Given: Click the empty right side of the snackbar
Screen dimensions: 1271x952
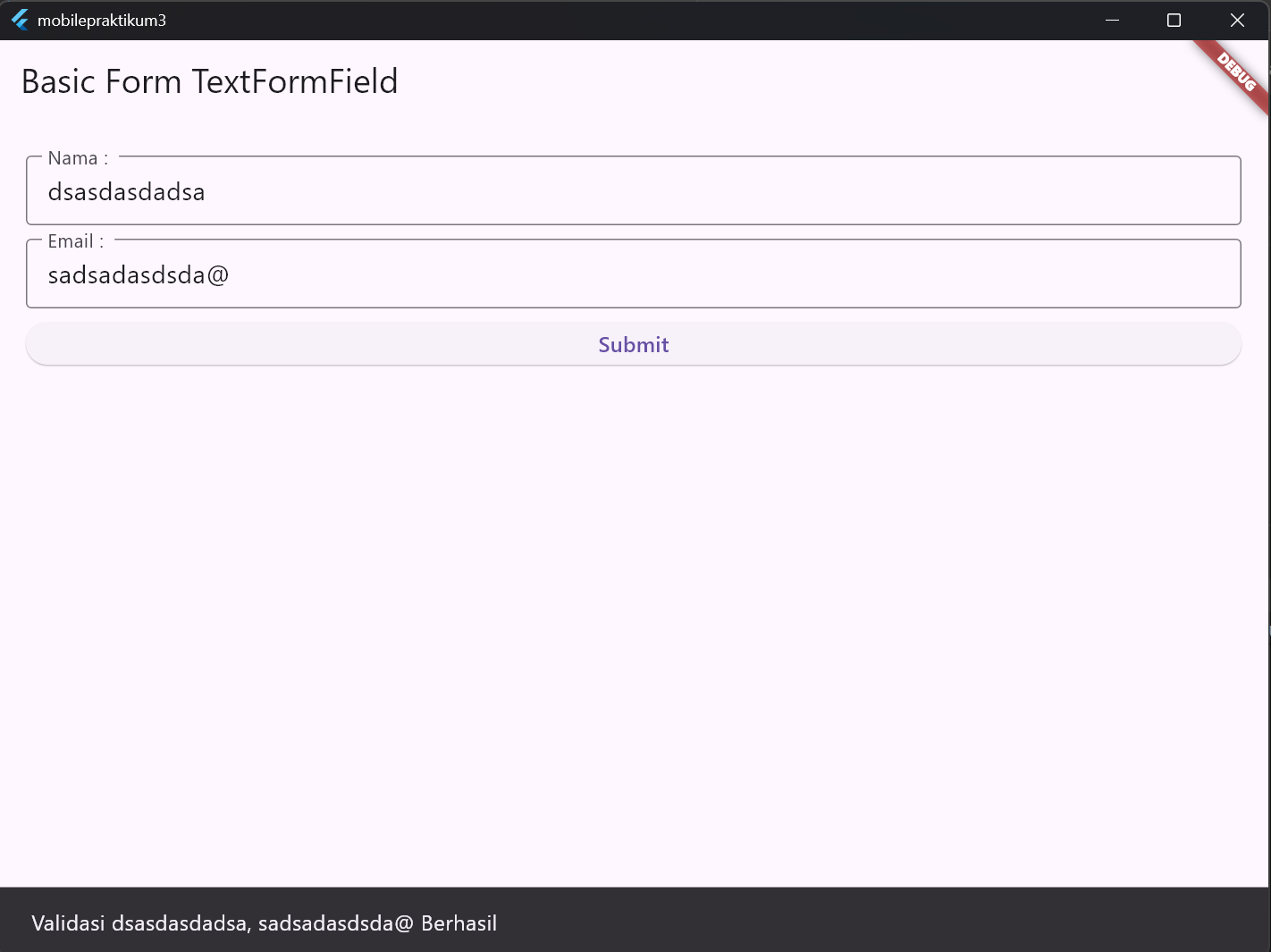Looking at the screenshot, I should 894,921.
